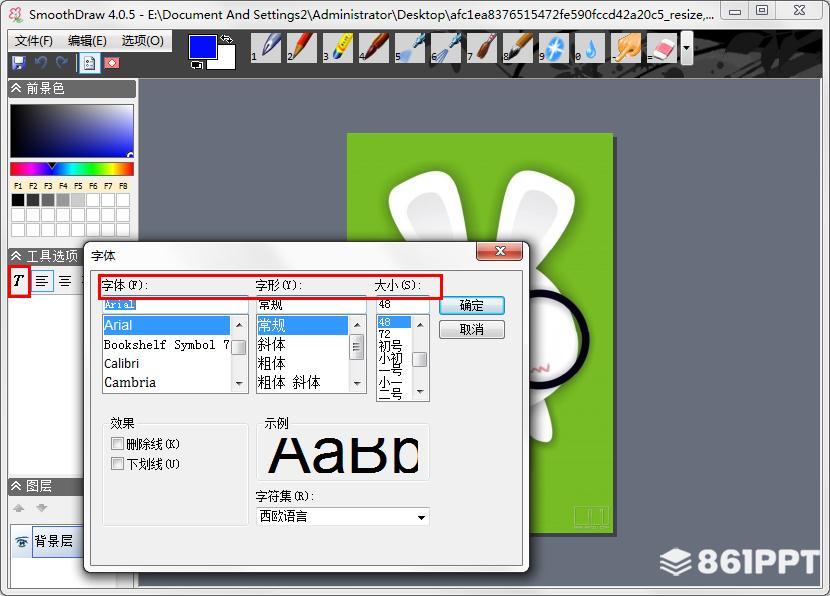Pick a shade in the color gradient square
The width and height of the screenshot is (830, 596).
tap(71, 131)
